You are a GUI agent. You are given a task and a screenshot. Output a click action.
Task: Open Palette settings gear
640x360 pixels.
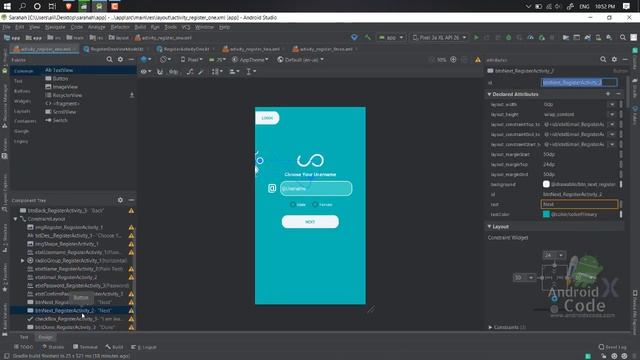pyautogui.click(x=120, y=60)
